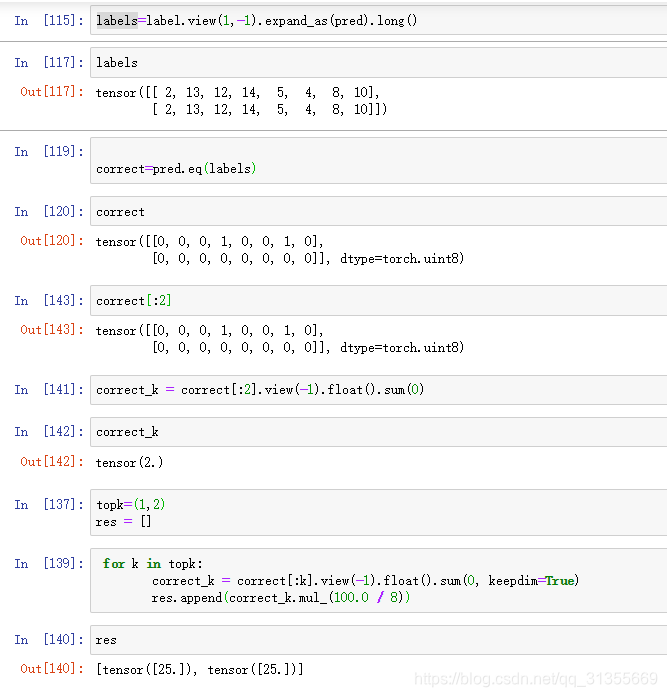Click the In [142] prompt label
The height and width of the screenshot is (697, 667).
point(48,432)
